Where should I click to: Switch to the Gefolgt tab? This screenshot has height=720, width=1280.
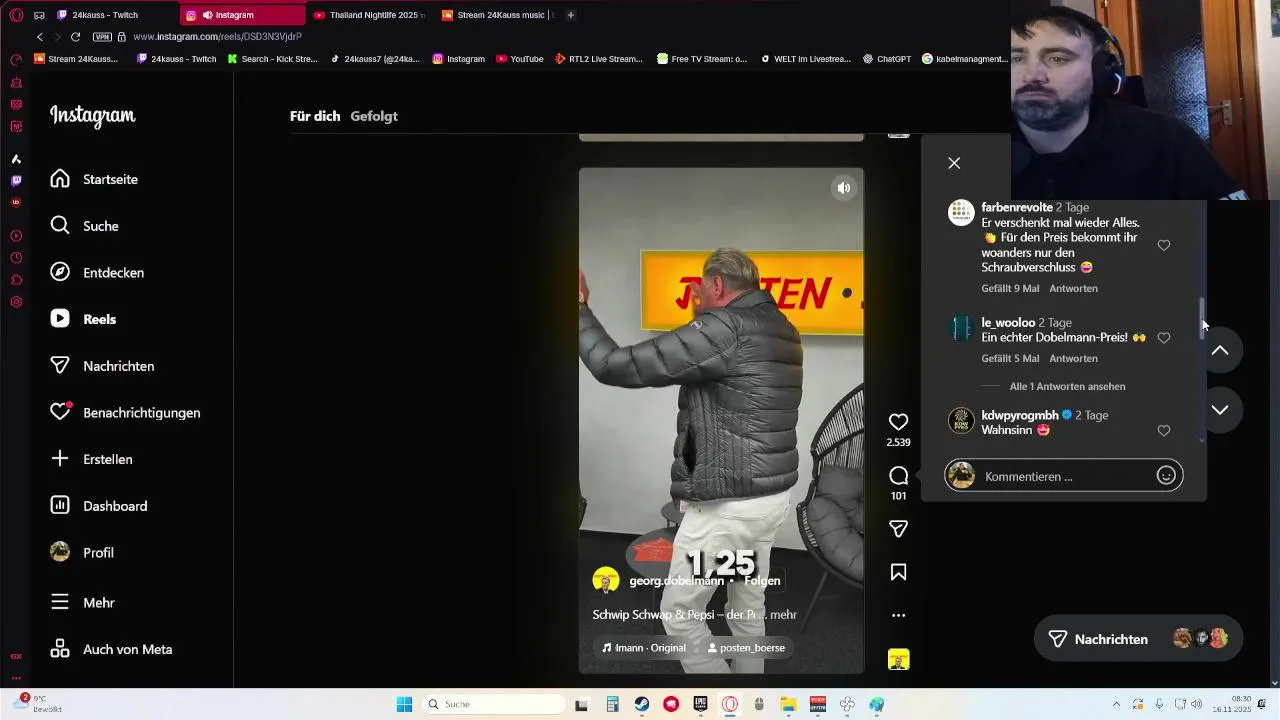[x=374, y=116]
